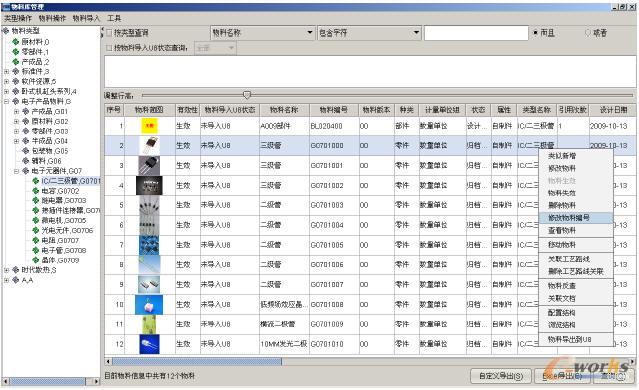Click the 电阻,G0707 category icon
Viewport: 639px width, 390px height.
(x=36, y=240)
